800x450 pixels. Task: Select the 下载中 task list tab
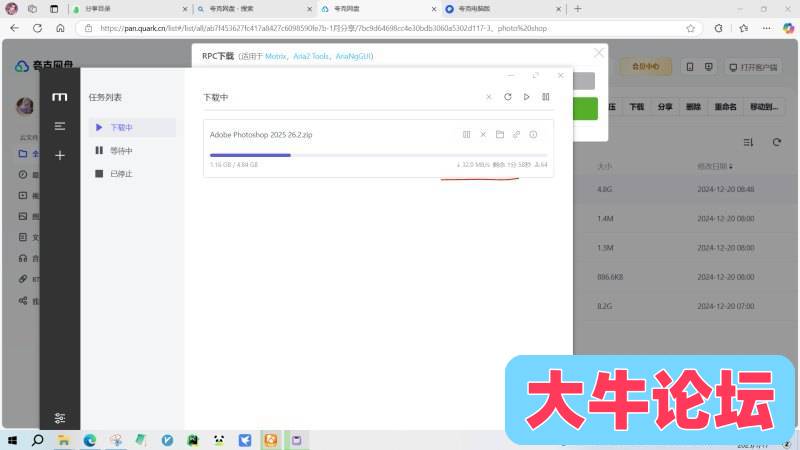(x=133, y=128)
